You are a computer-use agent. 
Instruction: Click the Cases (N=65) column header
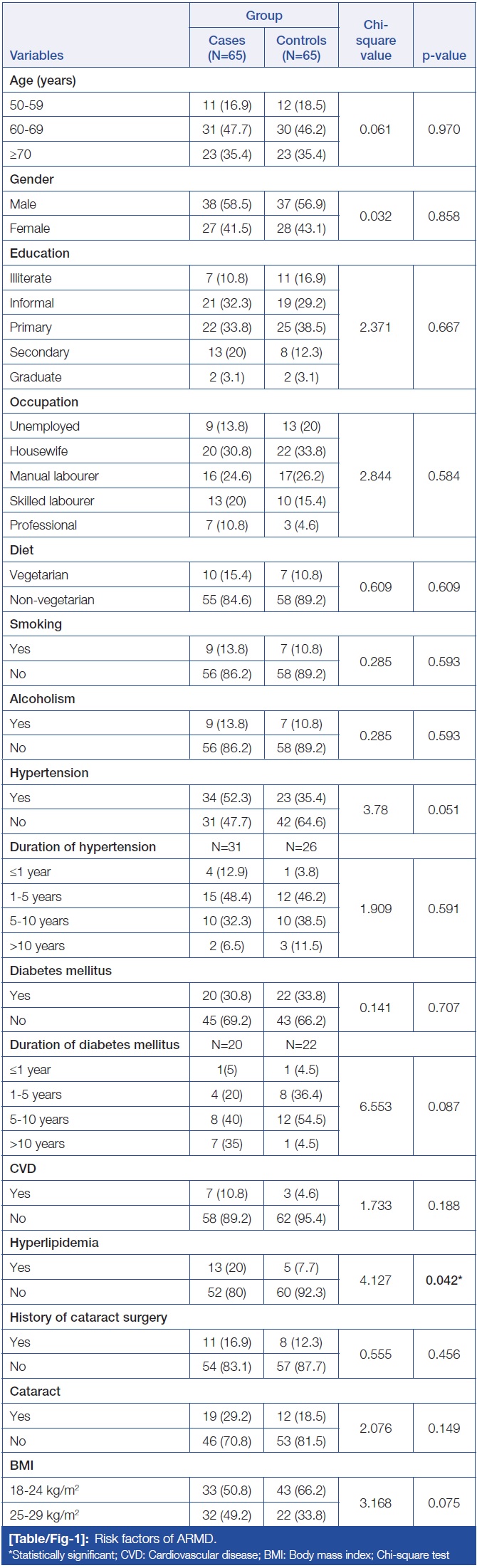[x=227, y=48]
